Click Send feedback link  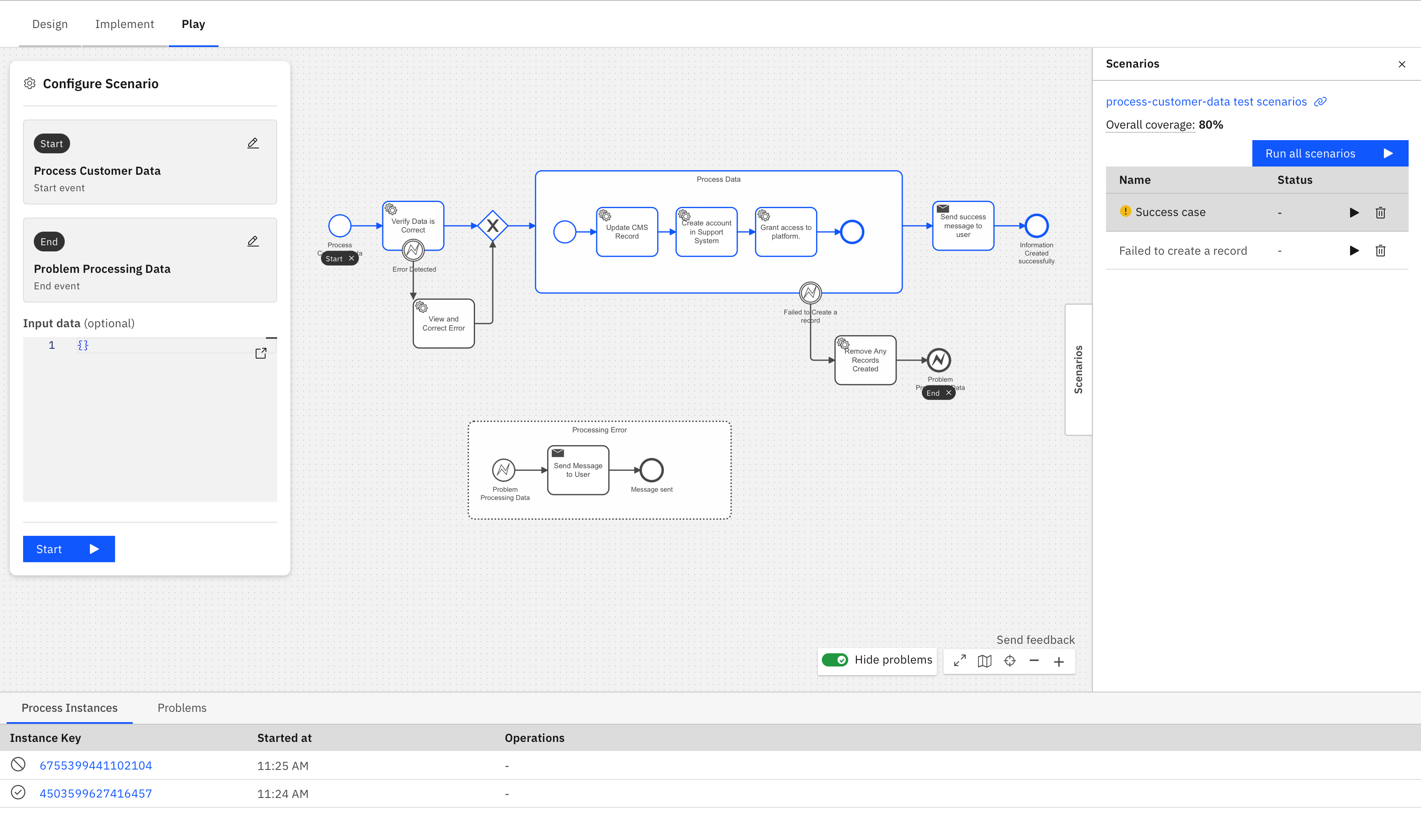pos(1035,640)
